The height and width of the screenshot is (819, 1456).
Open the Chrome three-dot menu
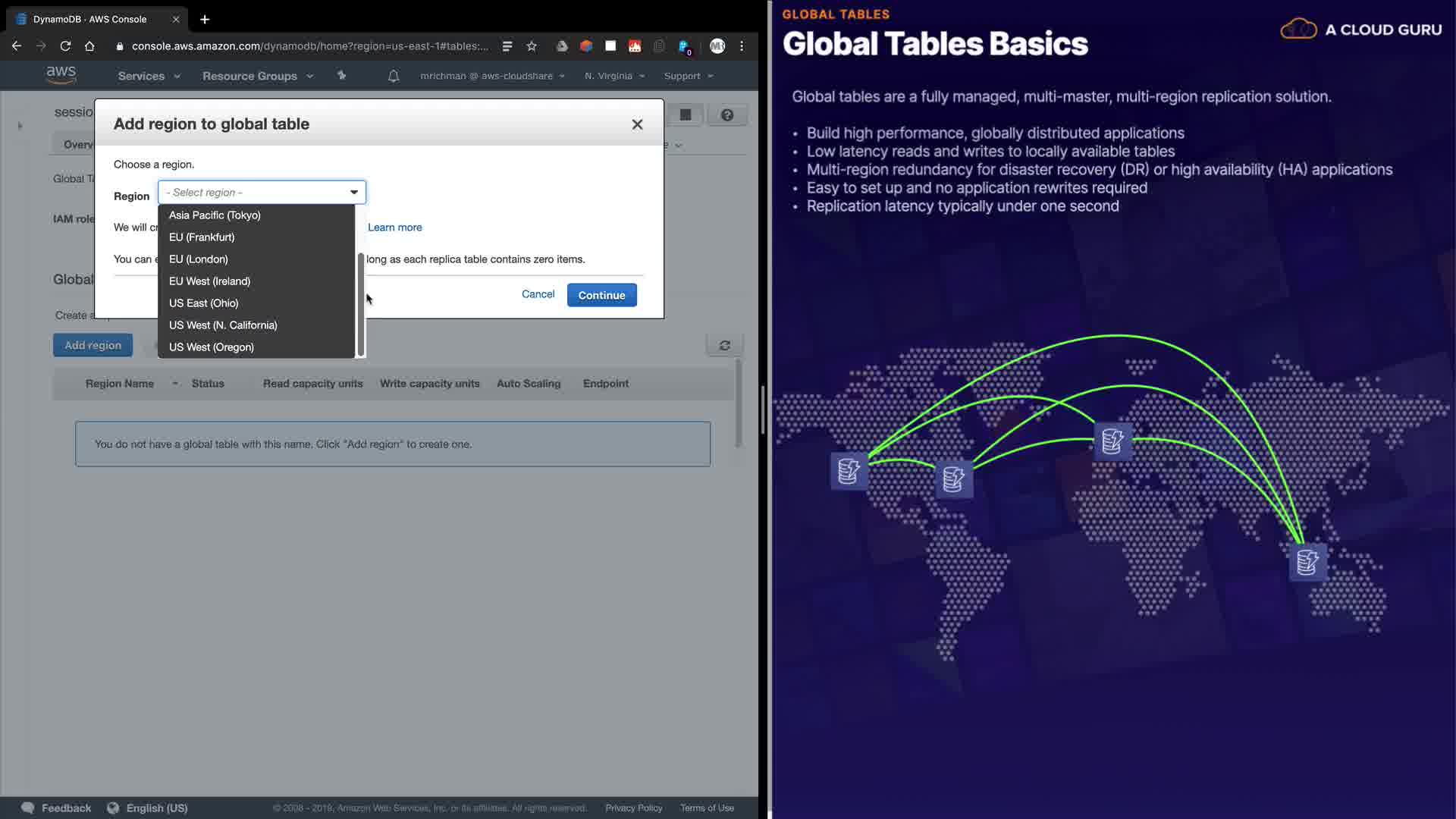coord(742,46)
